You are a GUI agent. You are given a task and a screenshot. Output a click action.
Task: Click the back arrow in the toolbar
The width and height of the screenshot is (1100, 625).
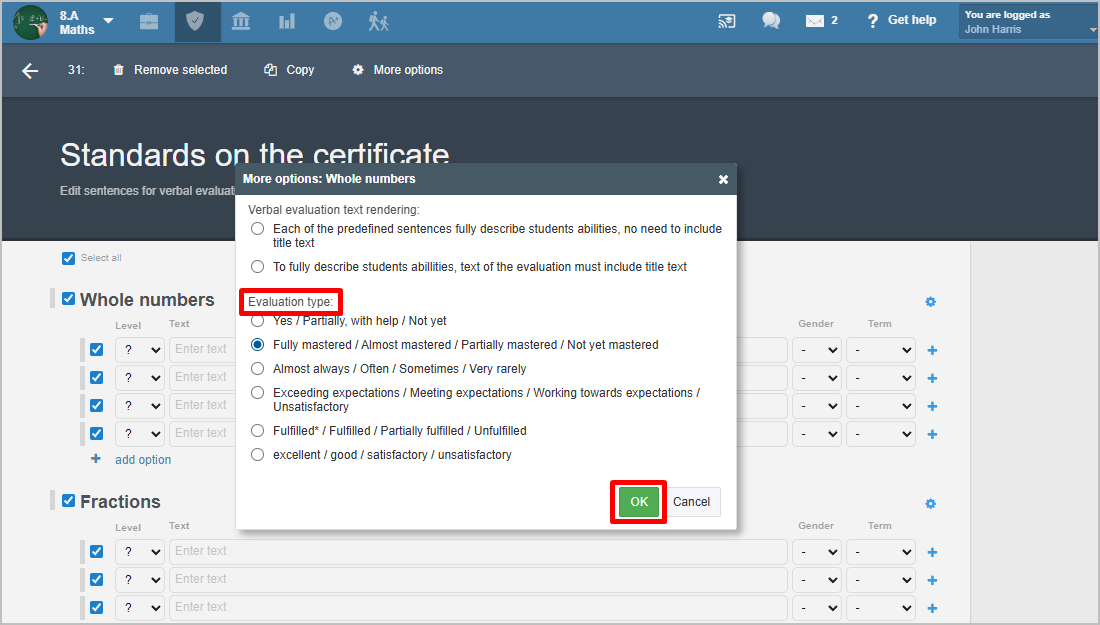30,70
